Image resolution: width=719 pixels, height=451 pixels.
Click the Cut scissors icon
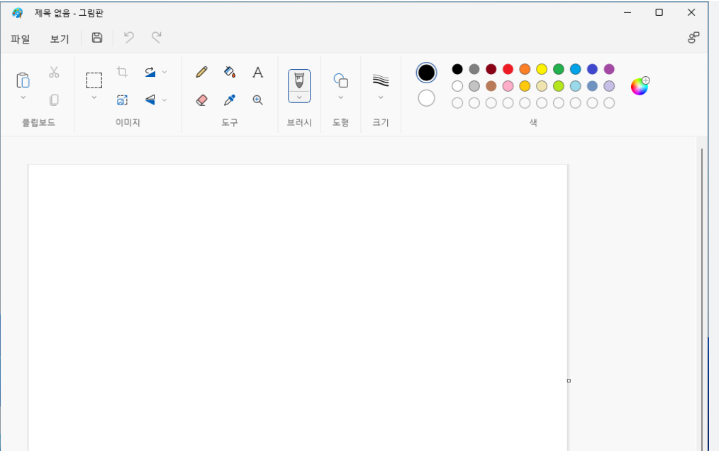(54, 72)
